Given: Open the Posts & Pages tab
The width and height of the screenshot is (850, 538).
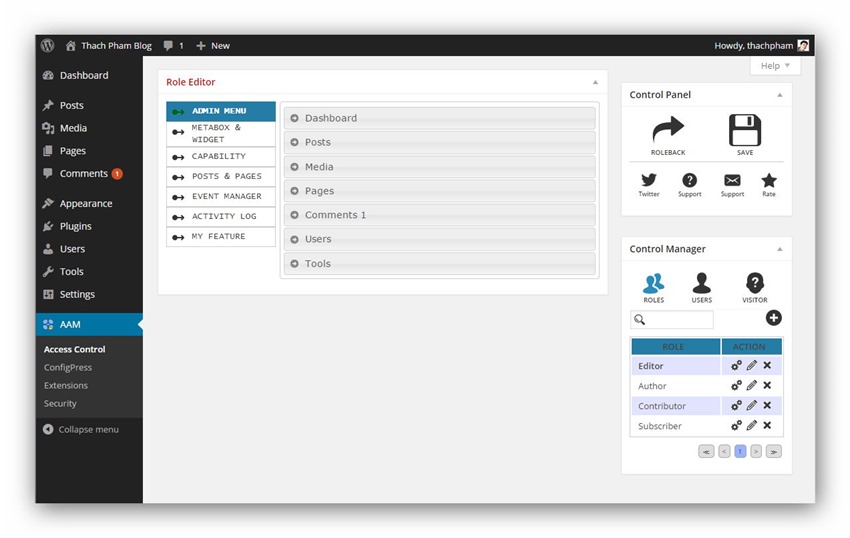Looking at the screenshot, I should pos(220,177).
